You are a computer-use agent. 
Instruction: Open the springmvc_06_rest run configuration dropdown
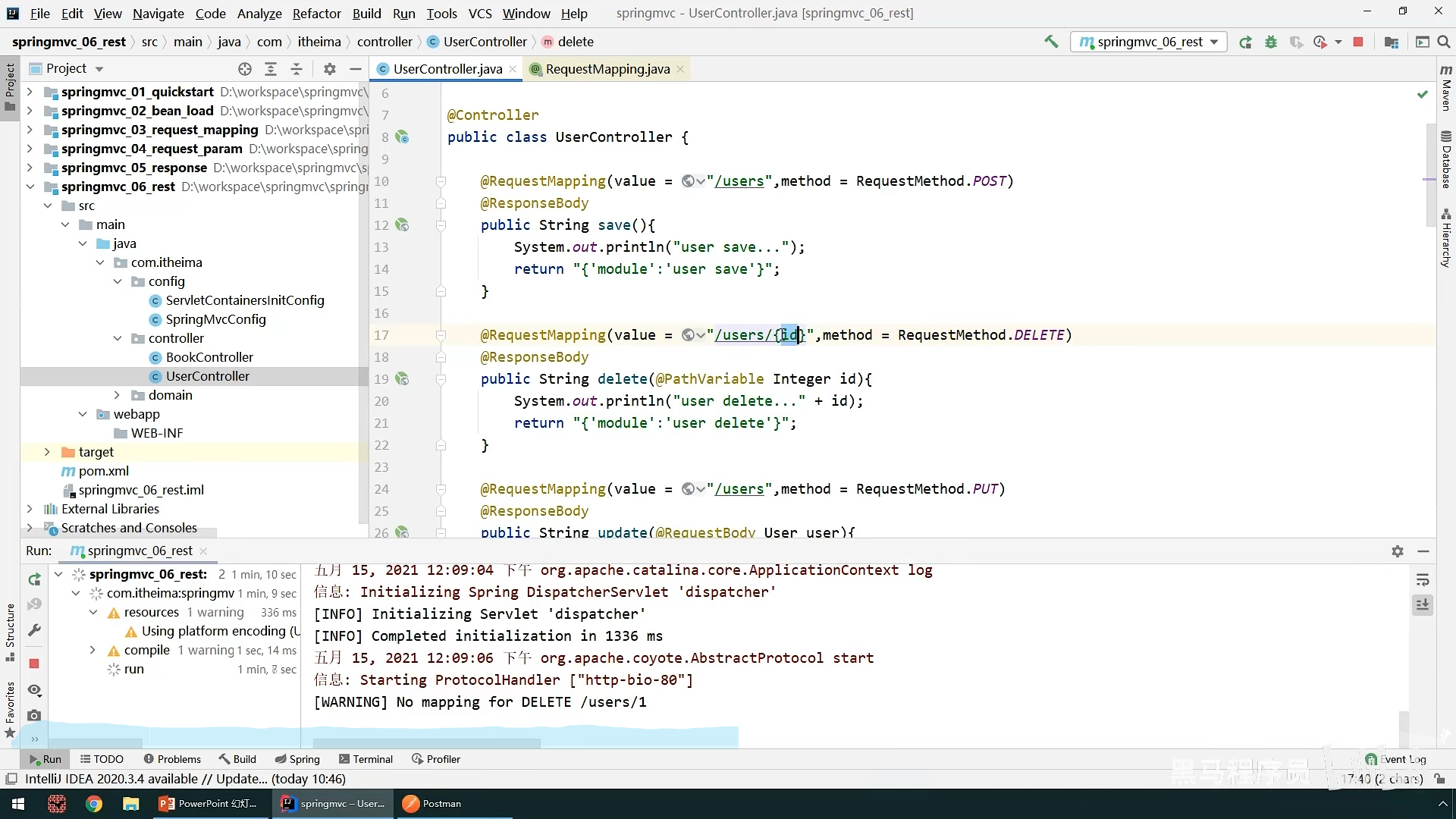click(1149, 42)
